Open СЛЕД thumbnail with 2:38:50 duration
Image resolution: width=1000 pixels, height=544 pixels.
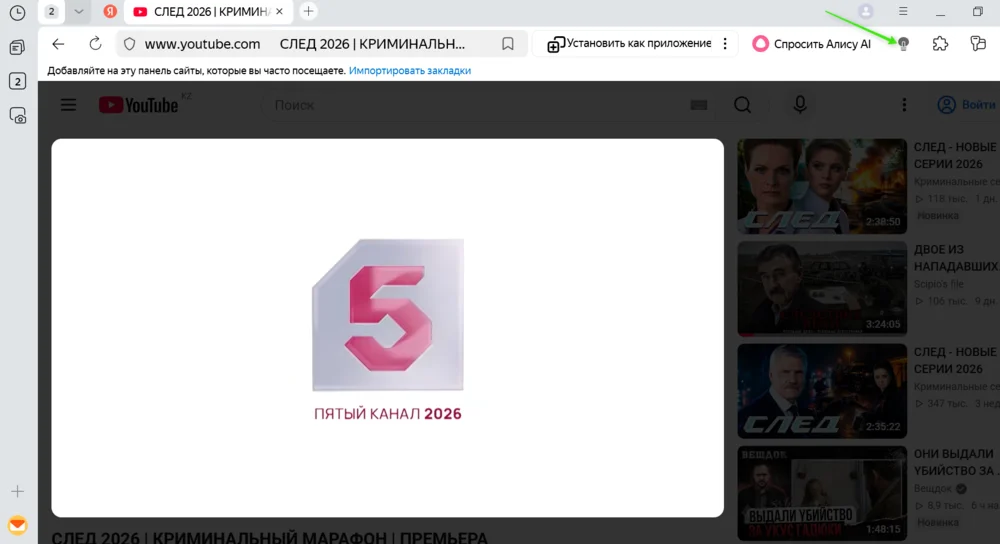(x=822, y=186)
